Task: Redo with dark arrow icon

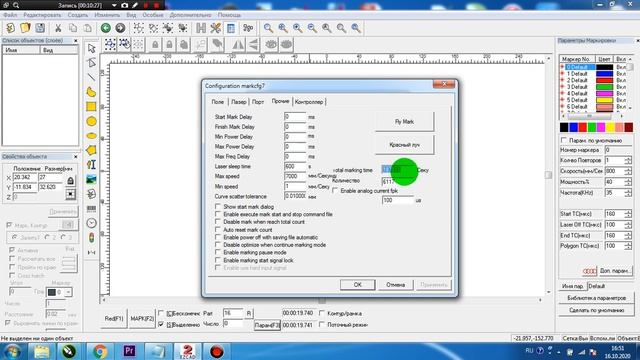Action: (x=120, y=28)
